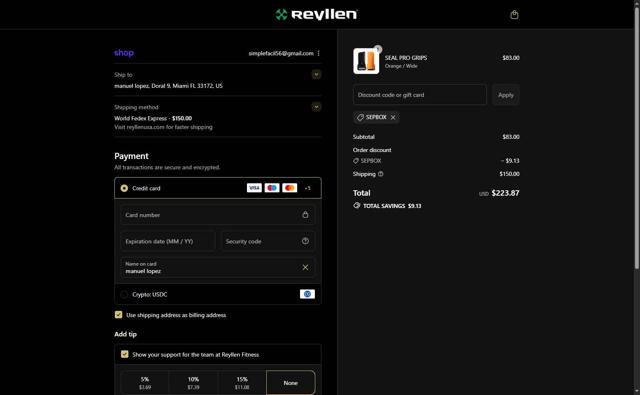
Task: Click the Total Savings tag icon
Action: [x=357, y=205]
